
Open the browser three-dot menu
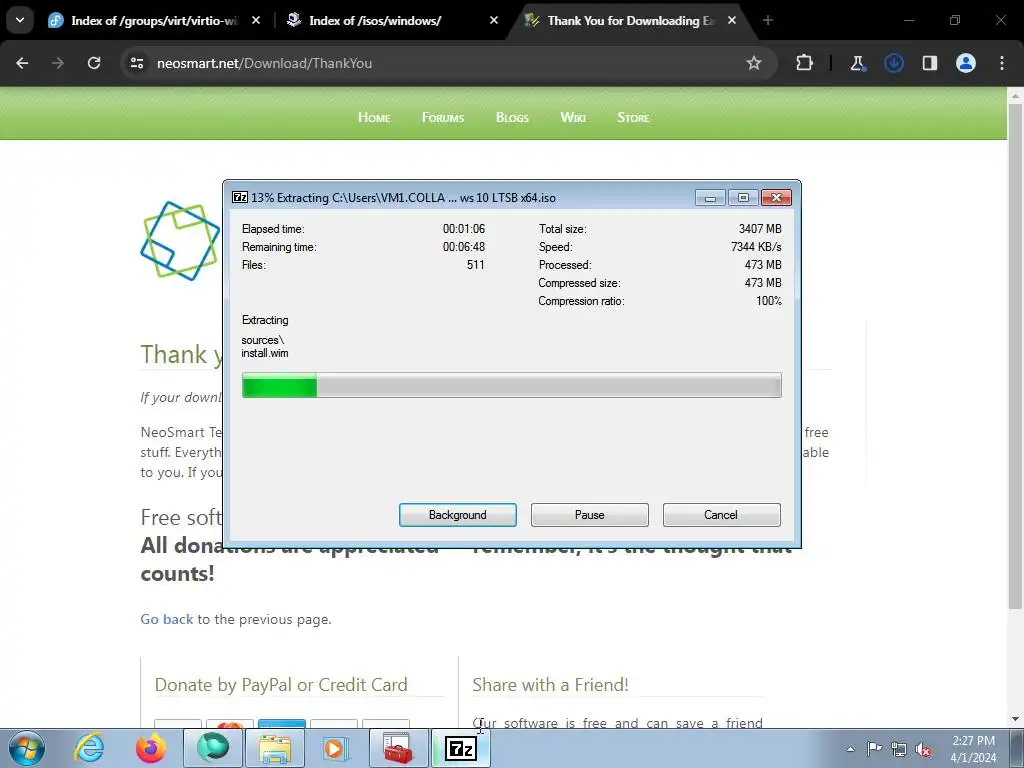pos(1002,63)
